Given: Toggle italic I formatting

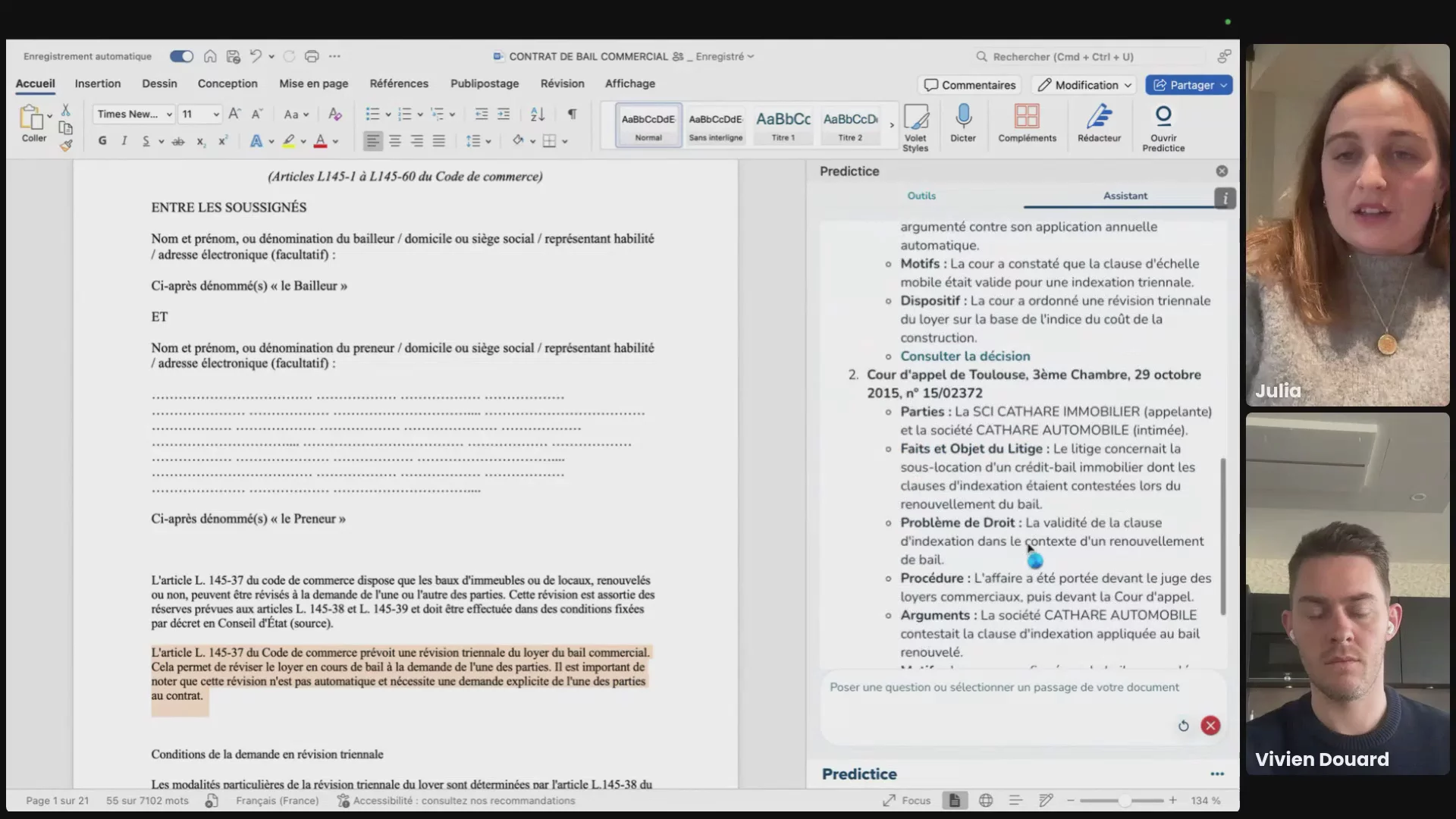Looking at the screenshot, I should (124, 141).
